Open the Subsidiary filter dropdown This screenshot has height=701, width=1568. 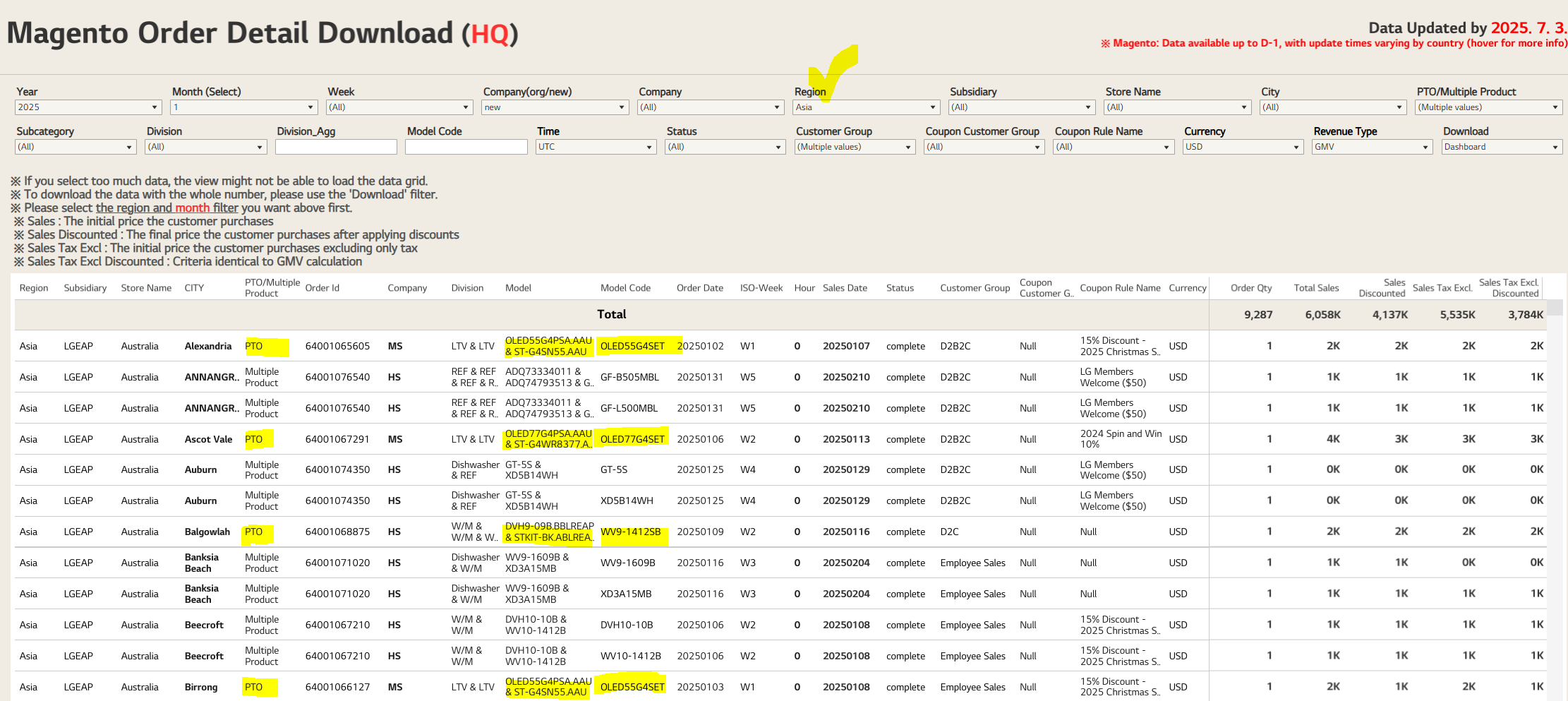[1021, 107]
